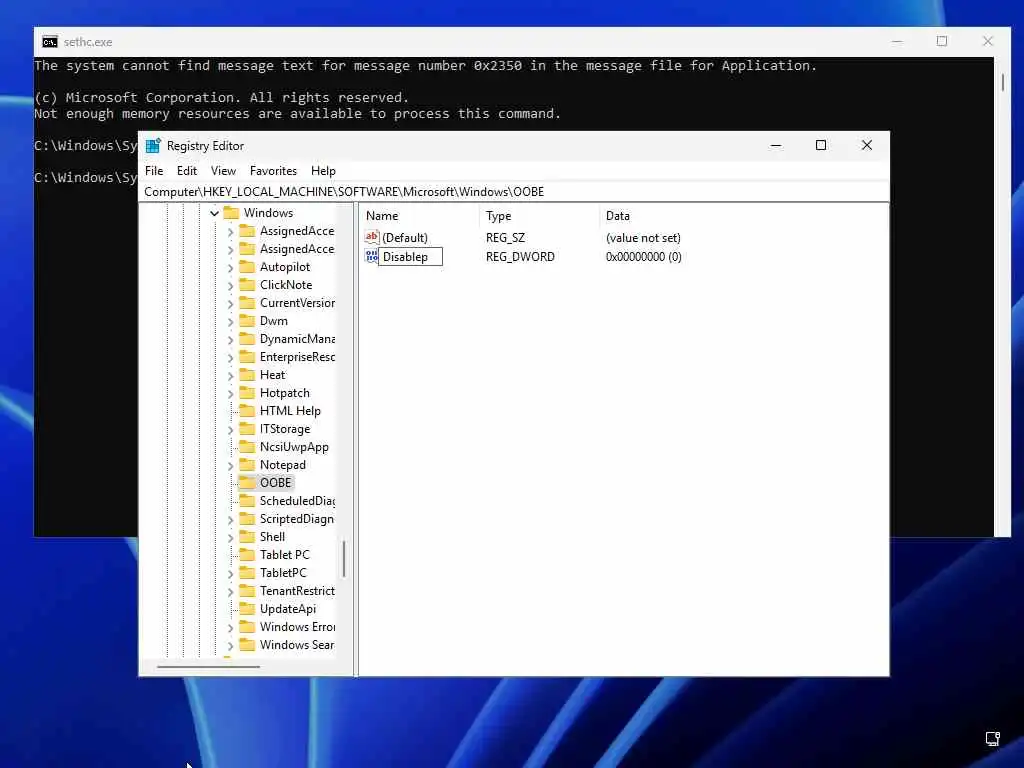Click the Name column header
Viewport: 1024px width, 768px height.
pos(419,216)
